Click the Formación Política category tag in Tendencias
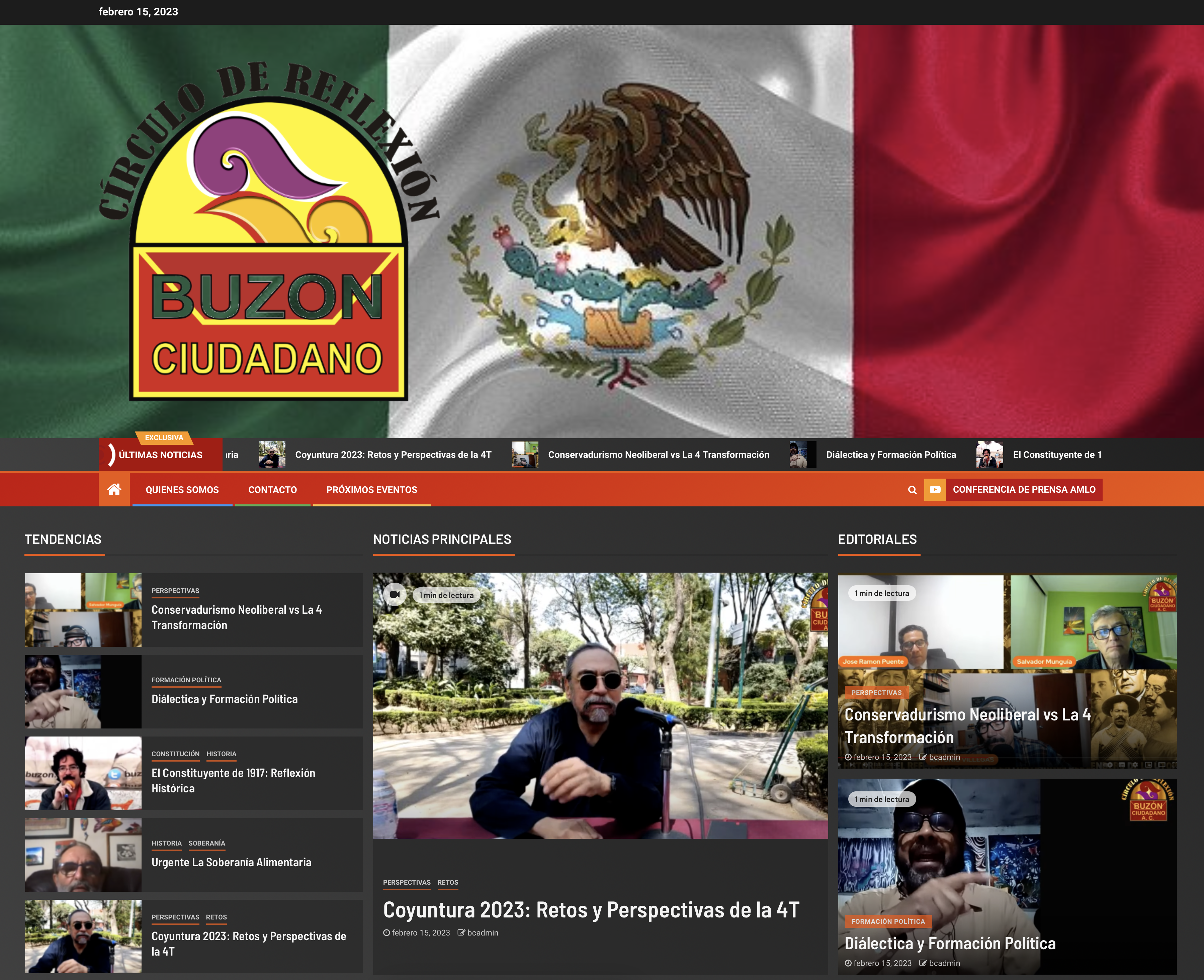The width and height of the screenshot is (1204, 980). tap(186, 680)
